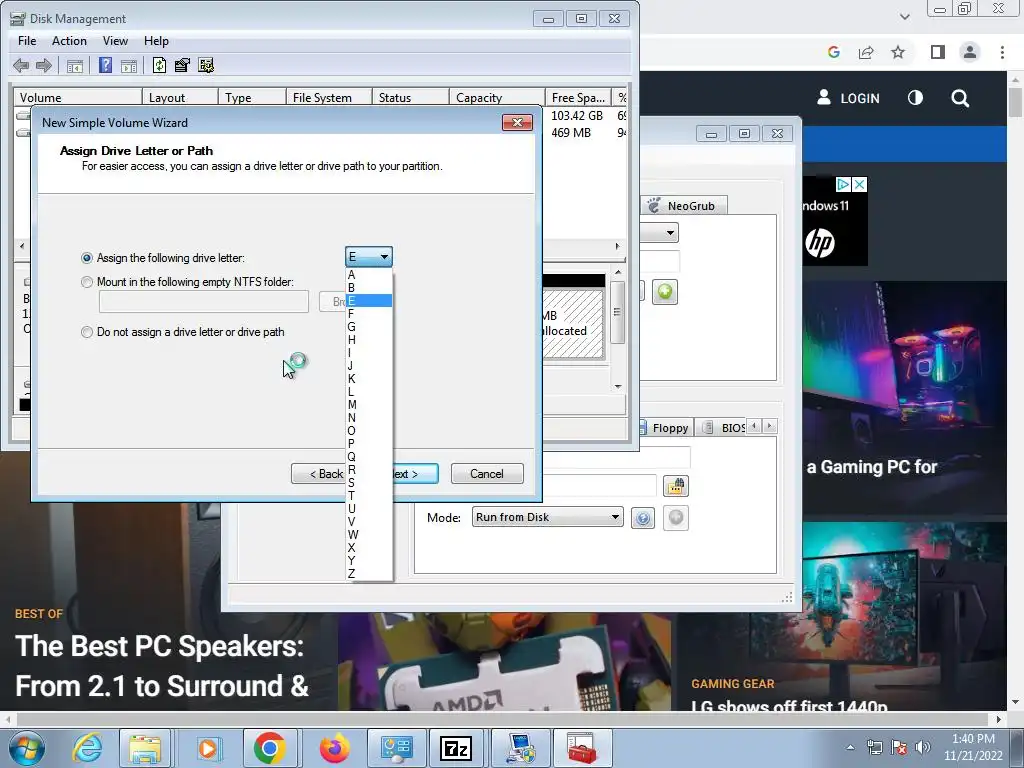Viewport: 1024px width, 768px height.
Task: Open the Action menu
Action: pyautogui.click(x=69, y=40)
